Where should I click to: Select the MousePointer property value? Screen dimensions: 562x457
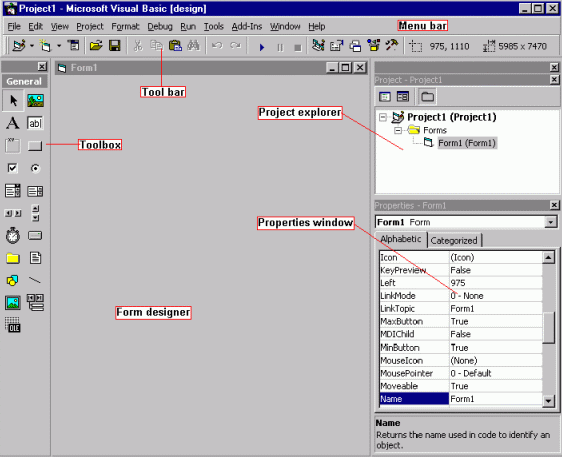coord(496,373)
